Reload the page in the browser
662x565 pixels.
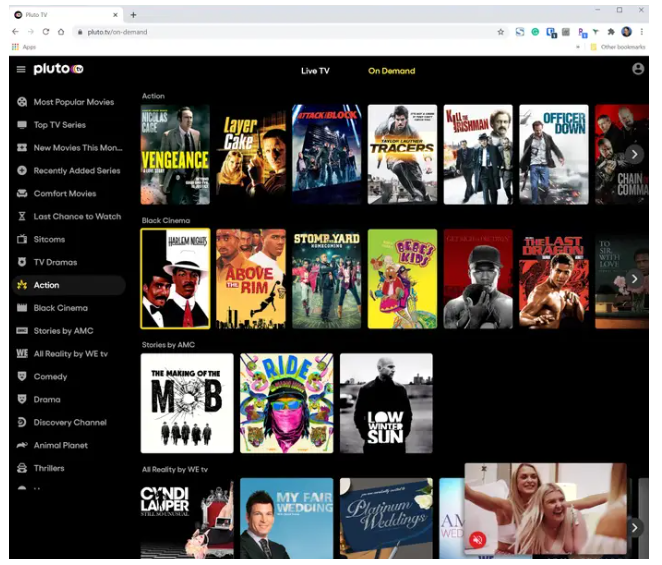tap(46, 32)
